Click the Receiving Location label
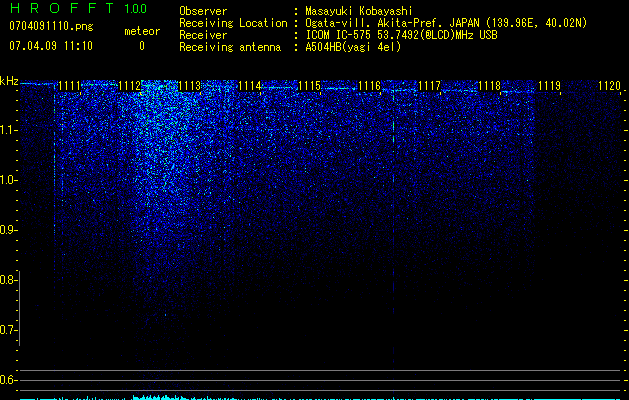The height and width of the screenshot is (400, 629). click(x=233, y=23)
